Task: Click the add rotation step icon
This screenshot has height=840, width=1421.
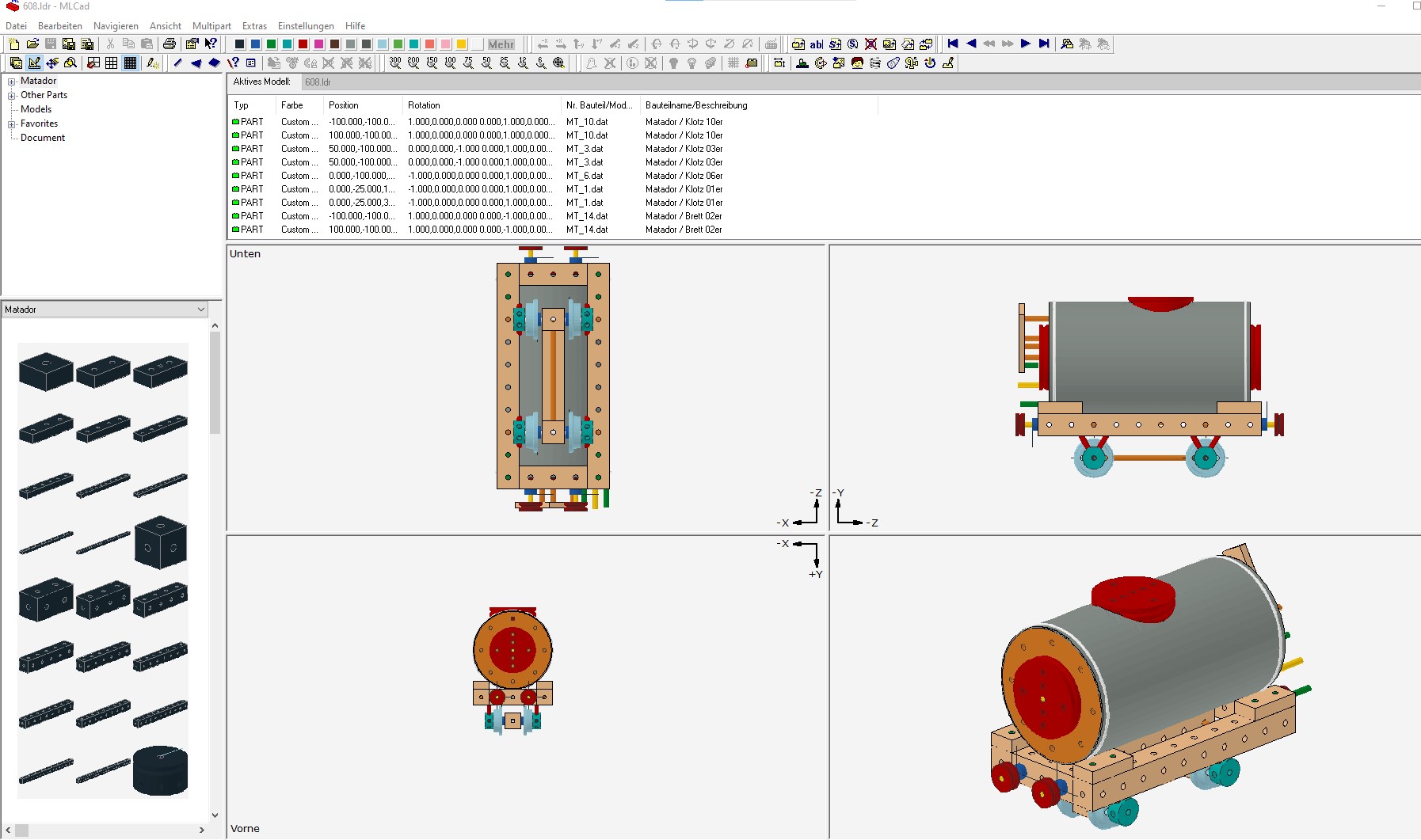Action: tap(853, 44)
